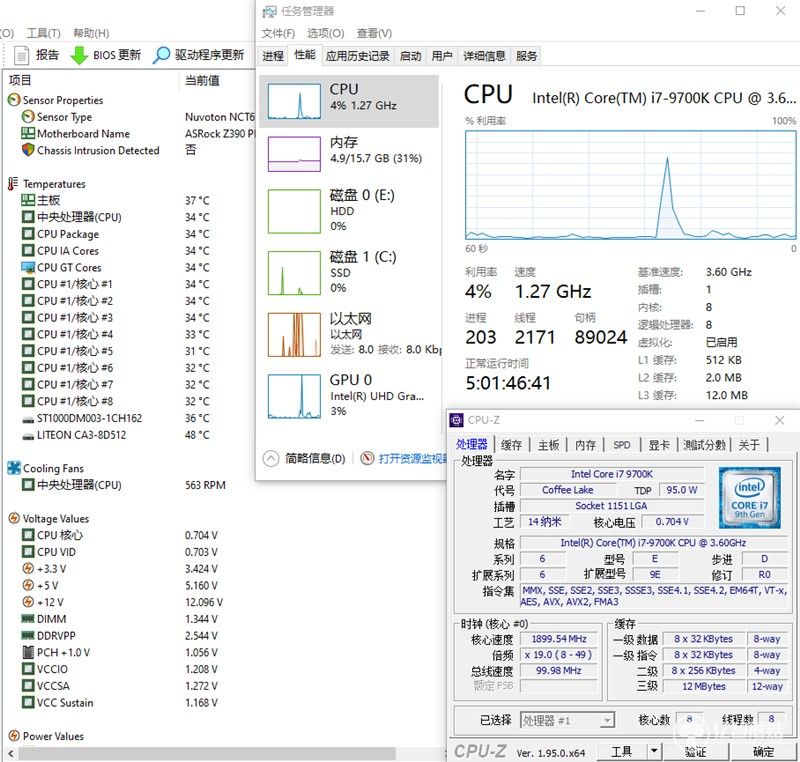Switch to the 关于 tab in CPU-Z
Screen dimensions: 800x762
[x=749, y=445]
